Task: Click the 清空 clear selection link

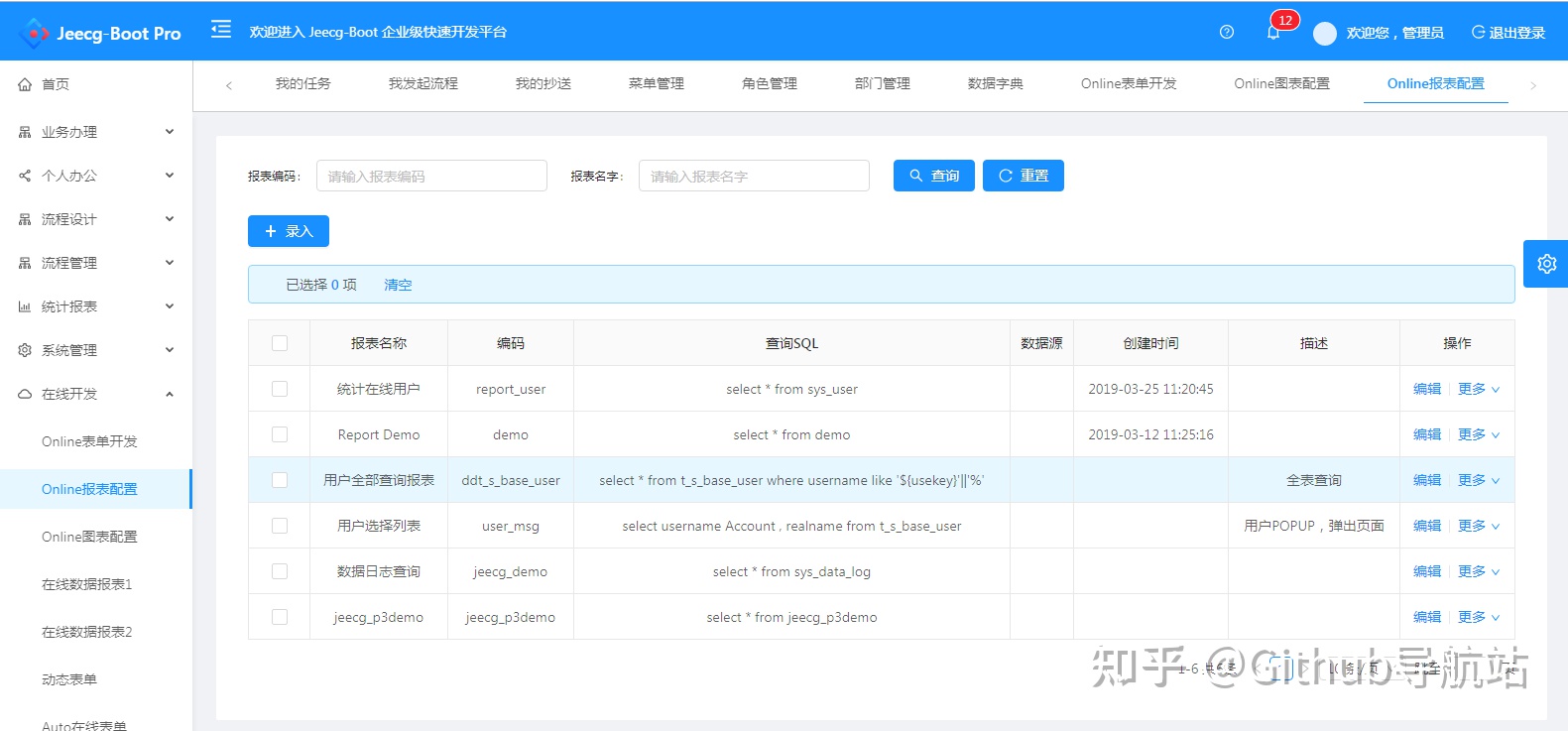Action: click(398, 285)
